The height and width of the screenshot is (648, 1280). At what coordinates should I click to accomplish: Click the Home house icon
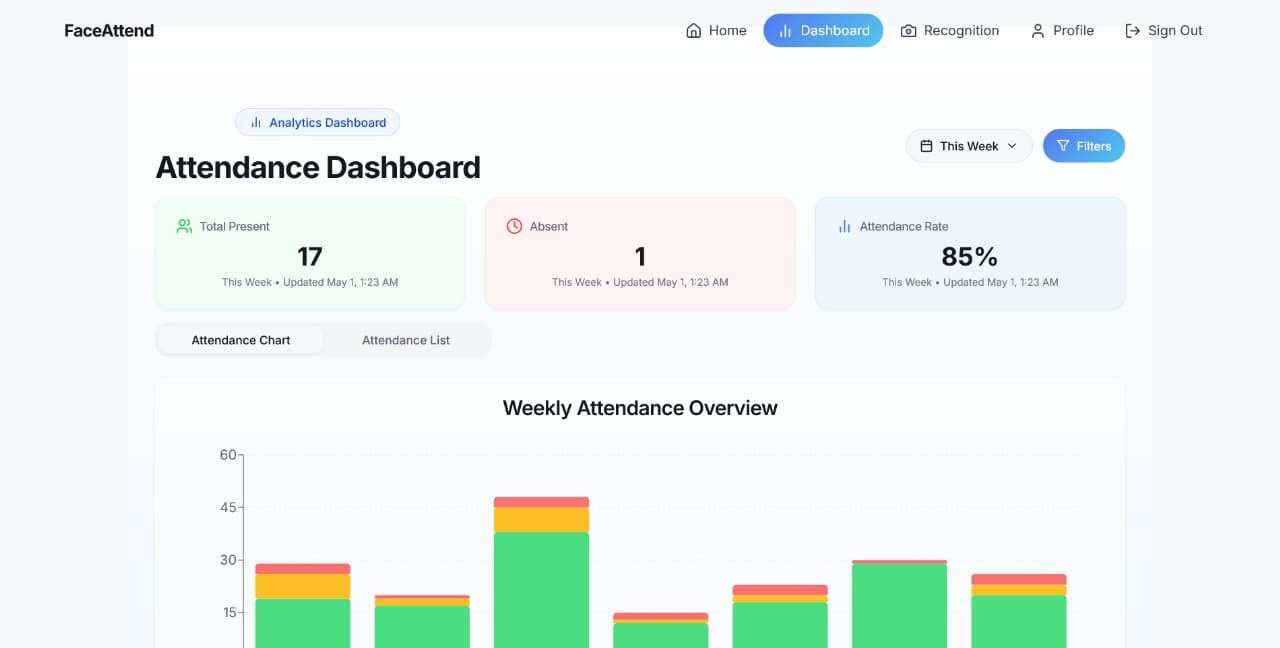[693, 31]
